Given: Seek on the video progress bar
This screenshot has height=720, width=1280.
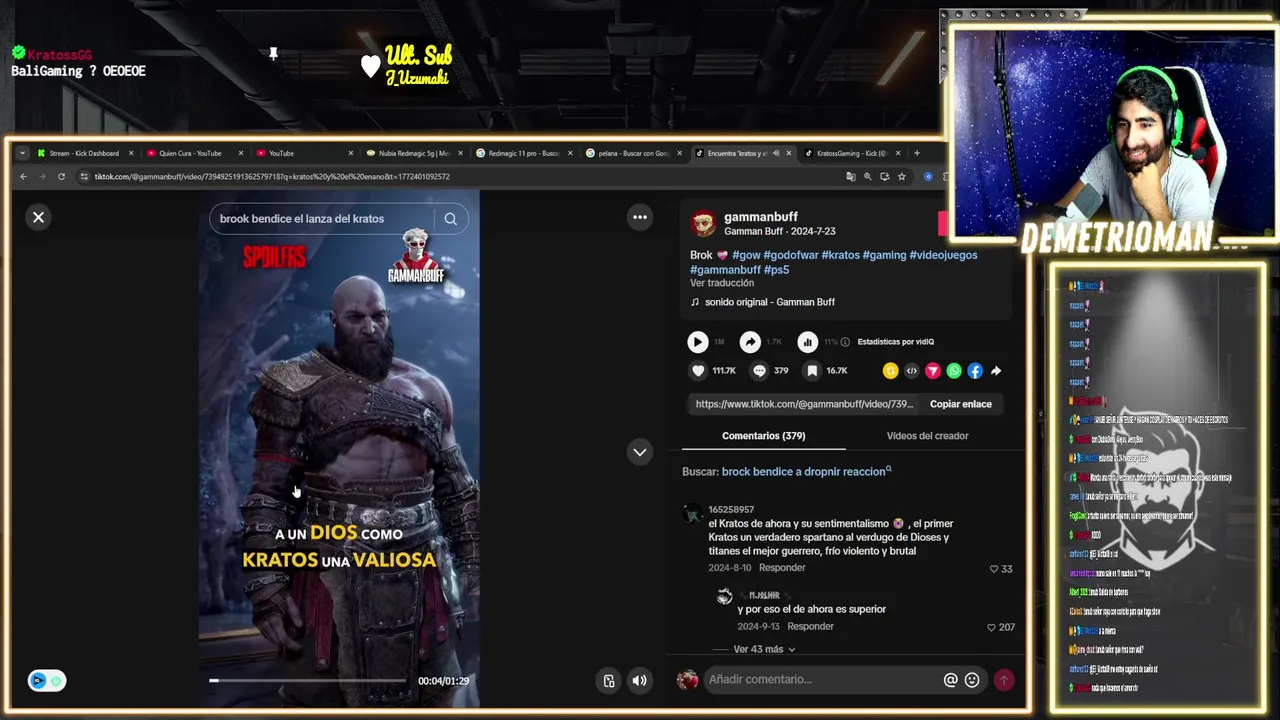Looking at the screenshot, I should coord(308,681).
